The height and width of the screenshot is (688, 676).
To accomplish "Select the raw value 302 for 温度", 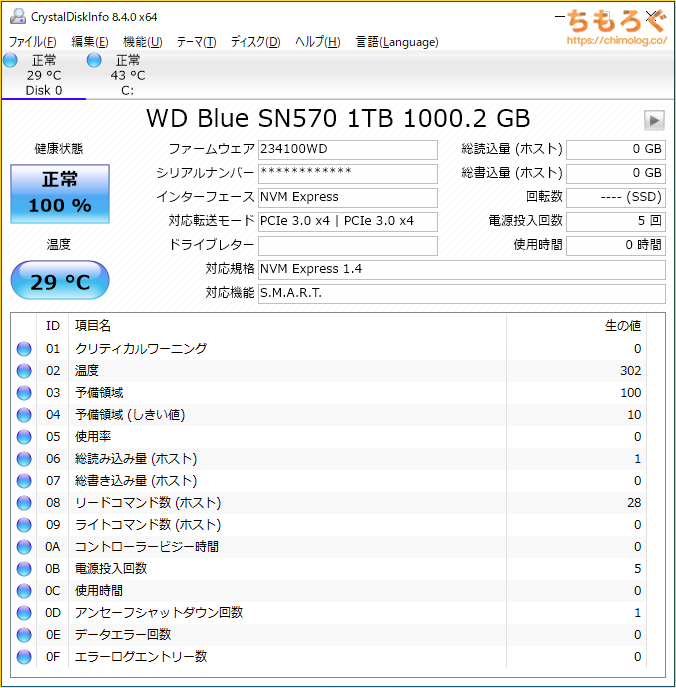I will pos(630,371).
